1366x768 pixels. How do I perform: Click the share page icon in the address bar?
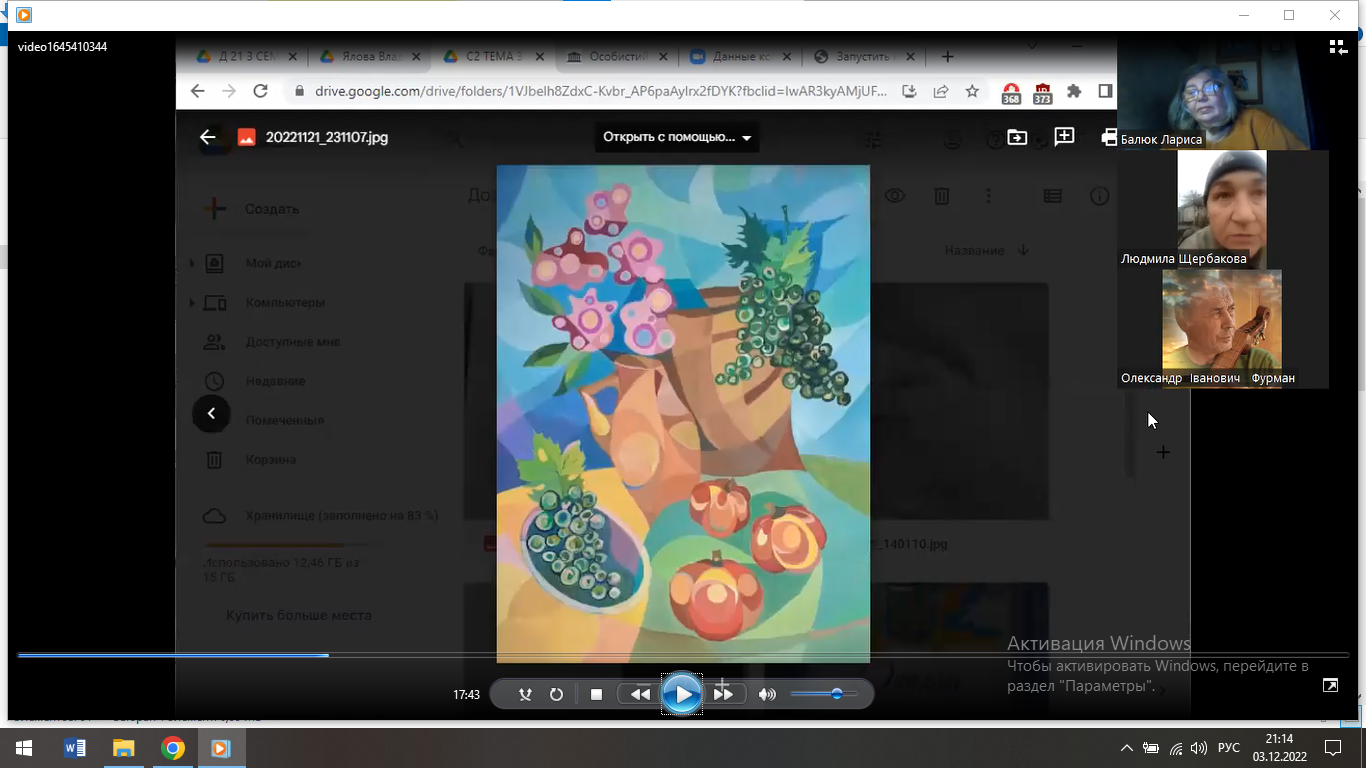(x=941, y=91)
